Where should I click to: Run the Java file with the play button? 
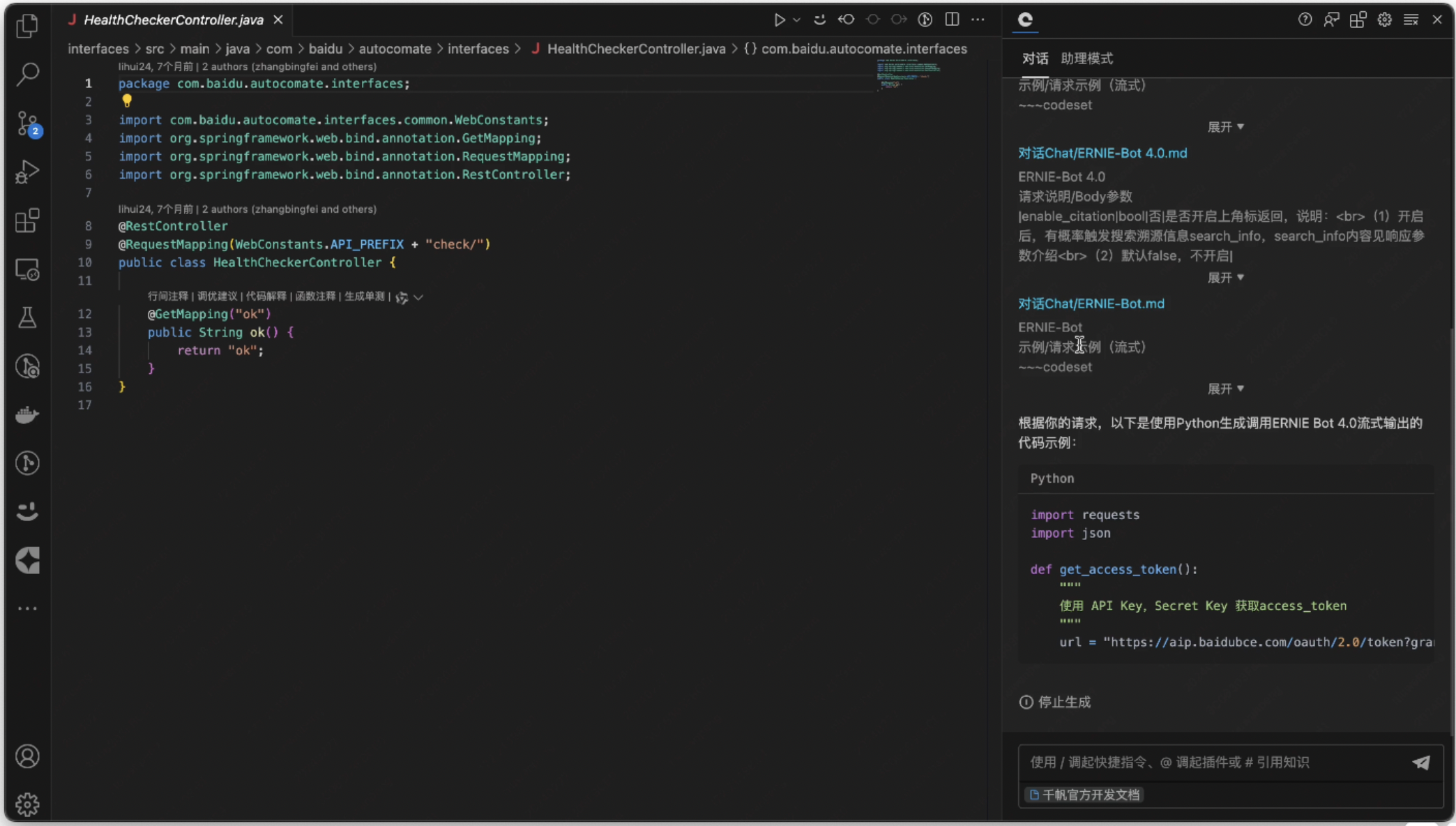(779, 20)
